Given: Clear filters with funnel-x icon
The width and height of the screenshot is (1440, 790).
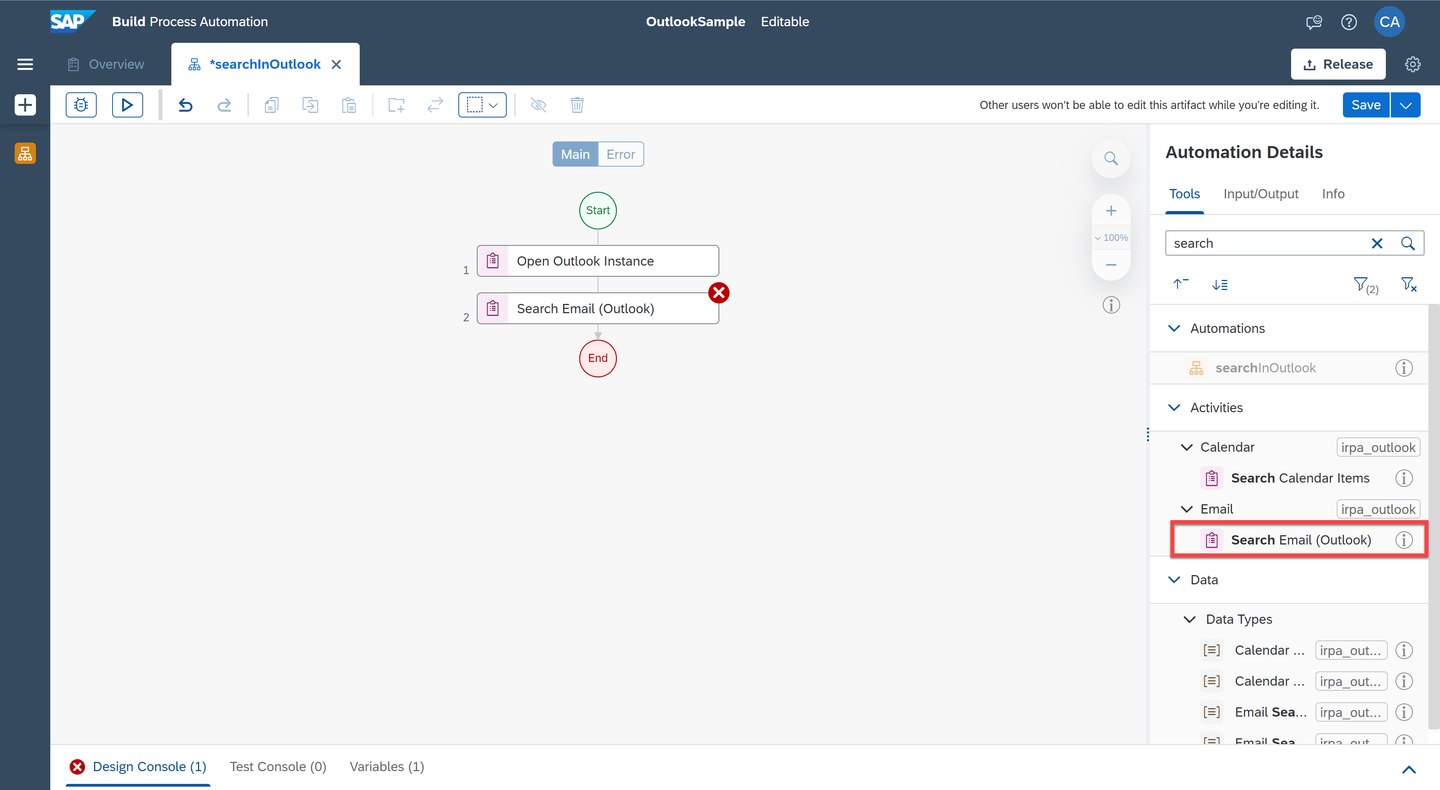Looking at the screenshot, I should [x=1409, y=284].
